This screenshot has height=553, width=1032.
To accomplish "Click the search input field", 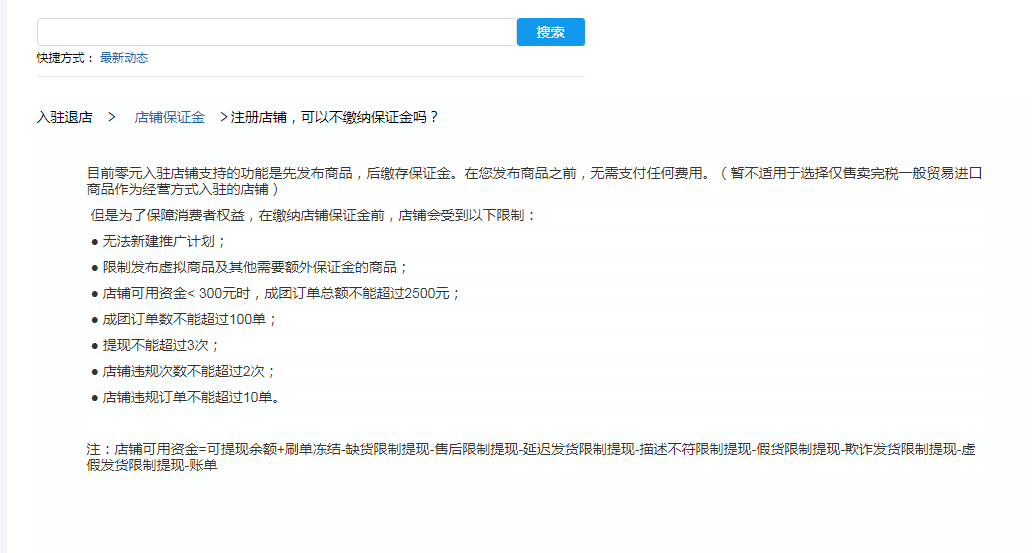I will [277, 32].
